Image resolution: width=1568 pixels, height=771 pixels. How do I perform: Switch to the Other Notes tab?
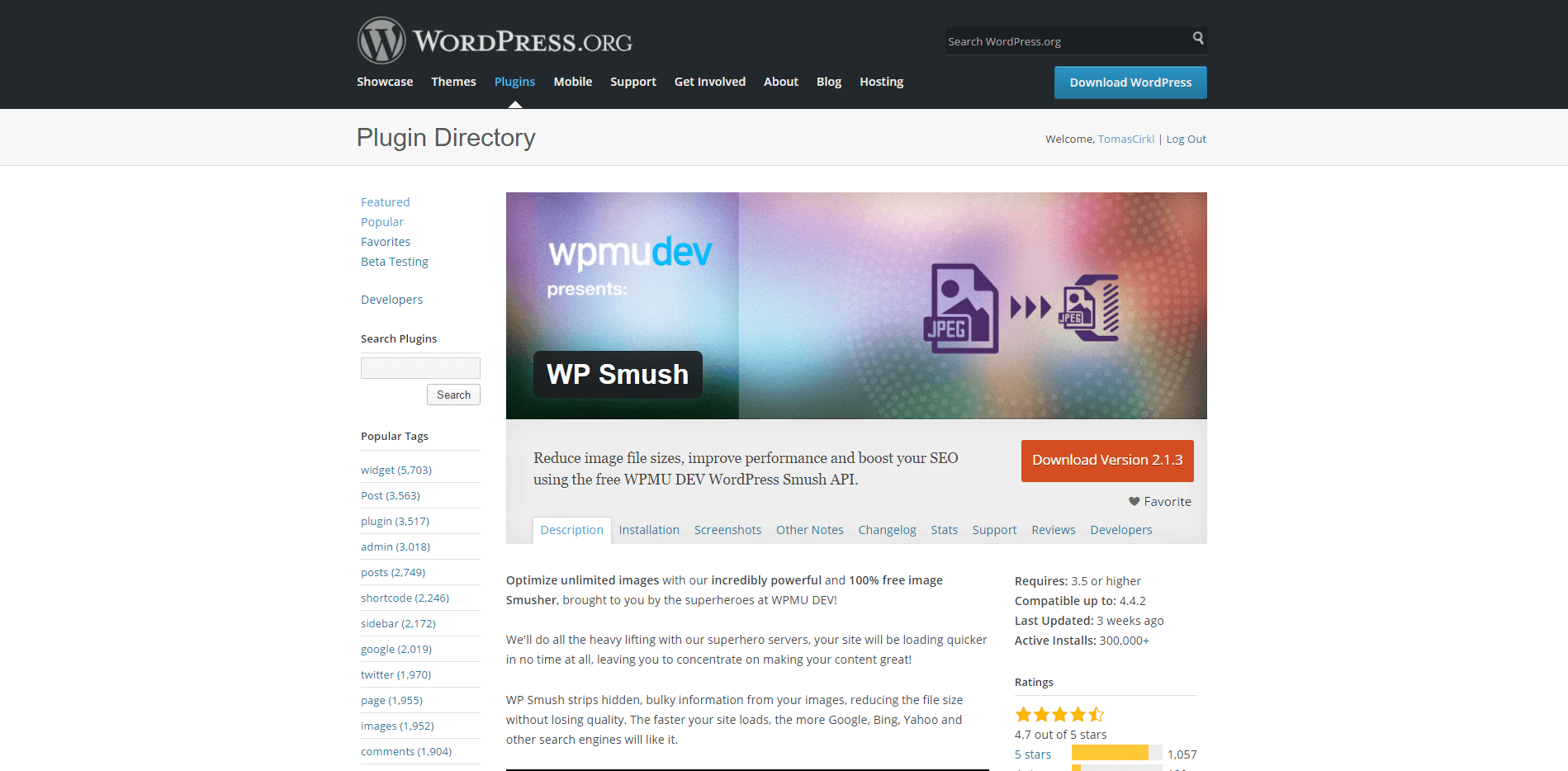810,530
